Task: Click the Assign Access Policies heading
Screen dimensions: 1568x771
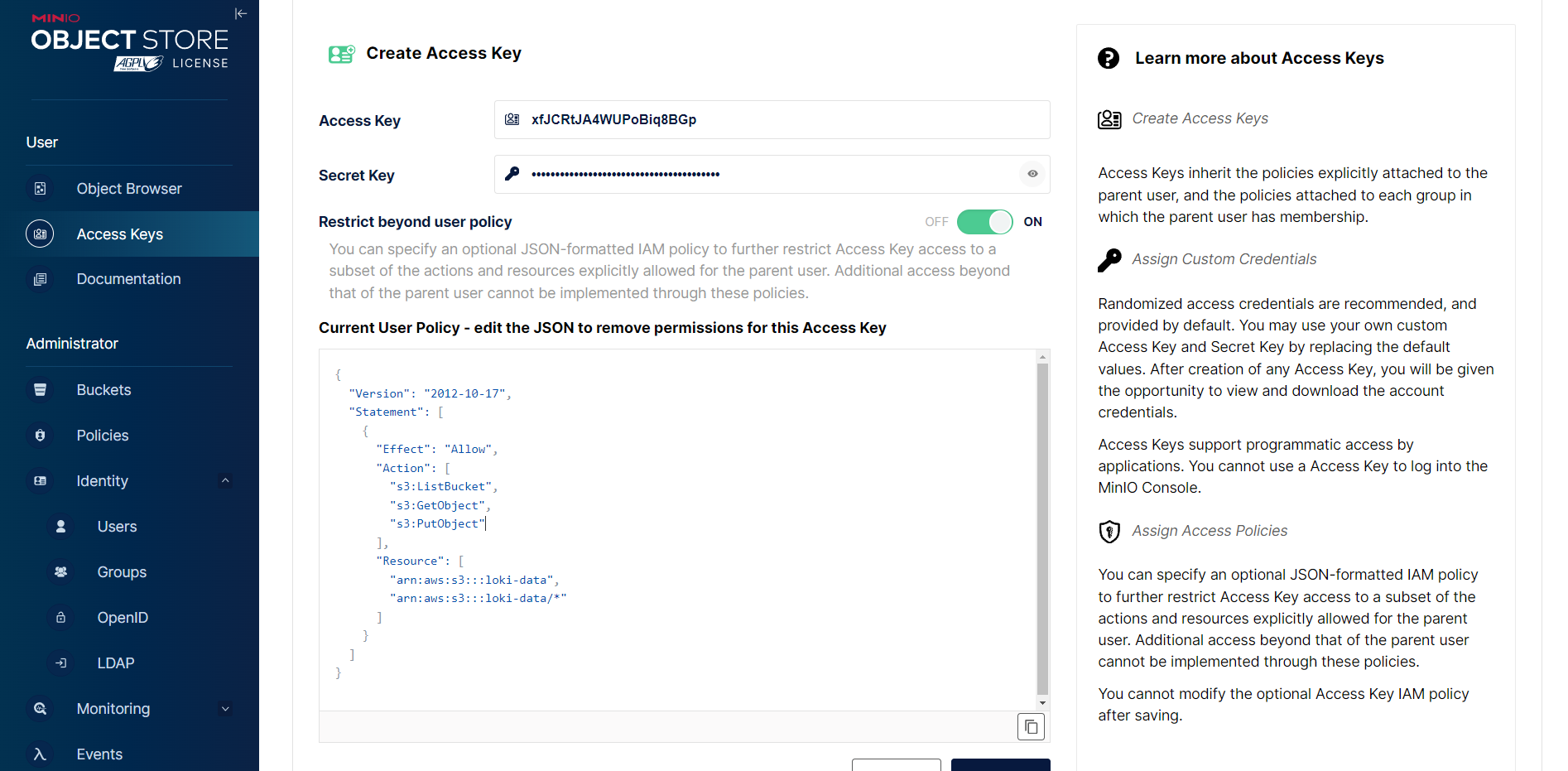Action: 1210,531
